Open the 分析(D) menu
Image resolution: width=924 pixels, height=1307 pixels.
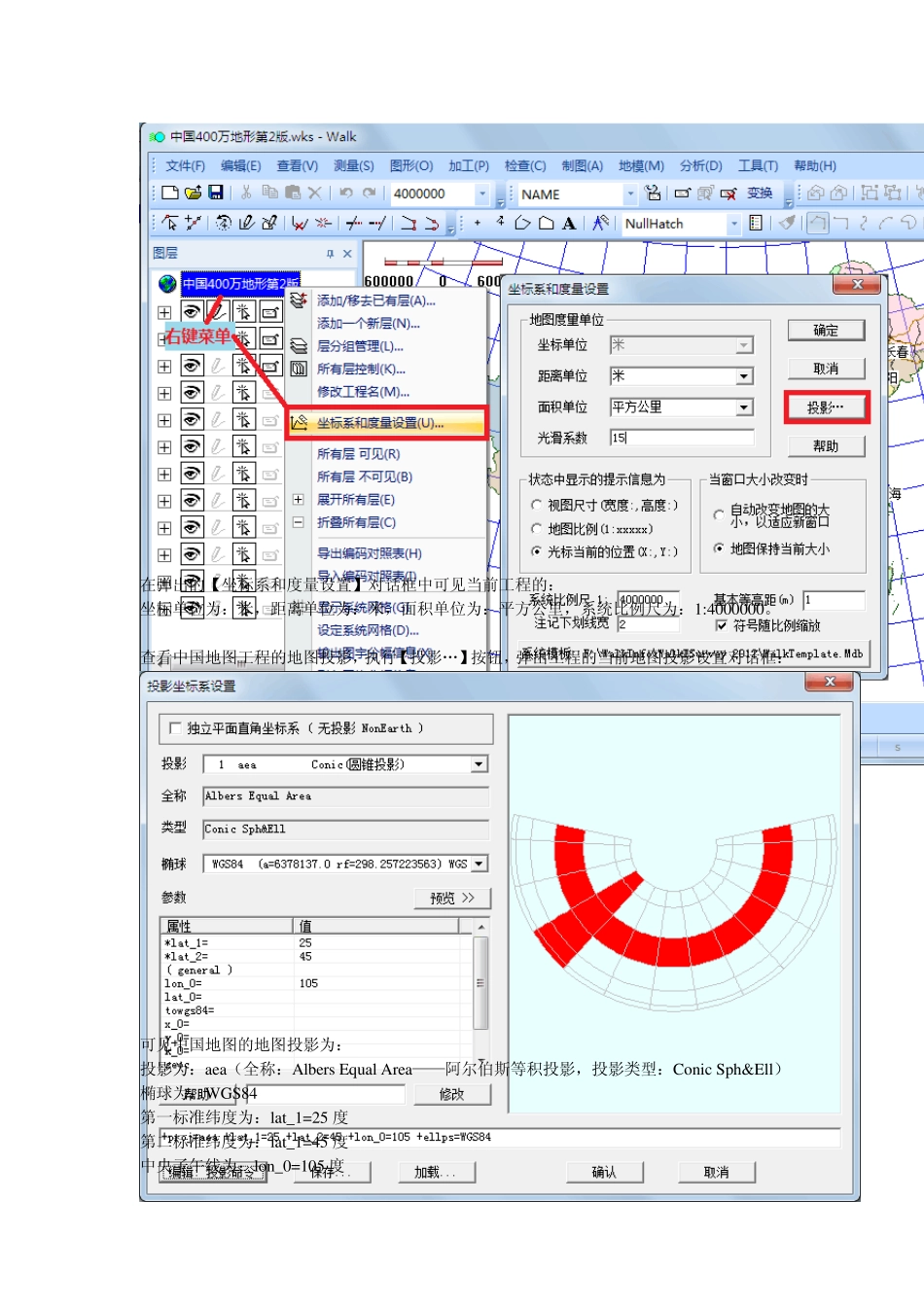point(700,166)
